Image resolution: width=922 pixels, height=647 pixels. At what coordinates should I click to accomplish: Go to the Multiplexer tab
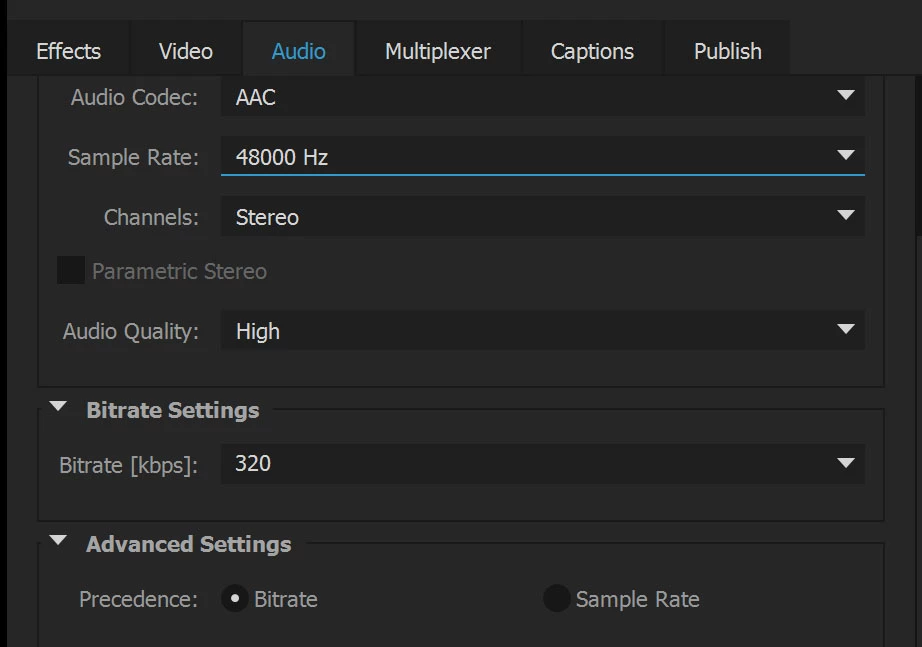438,51
